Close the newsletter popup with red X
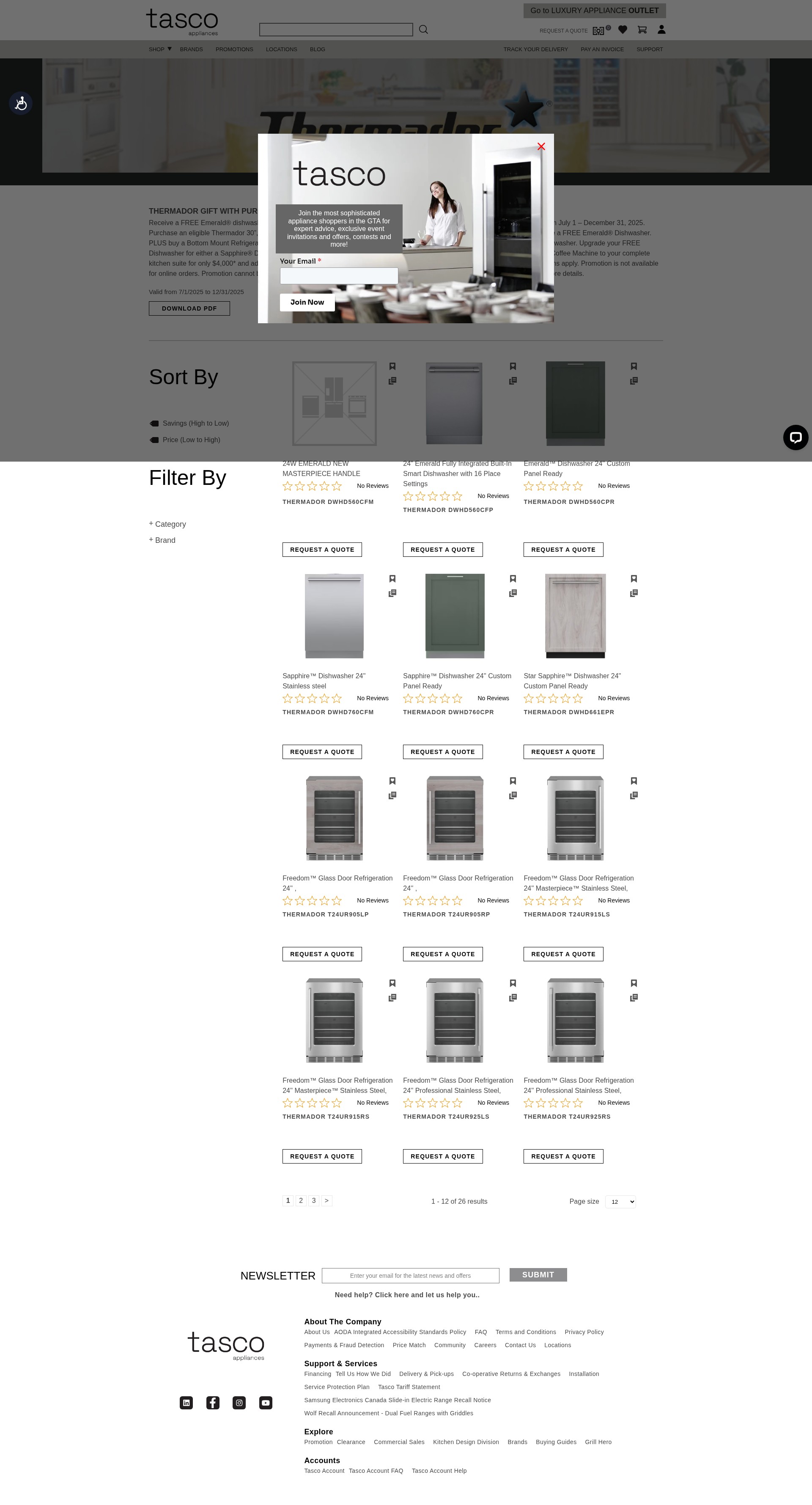Viewport: 812px width, 1505px height. 541,147
